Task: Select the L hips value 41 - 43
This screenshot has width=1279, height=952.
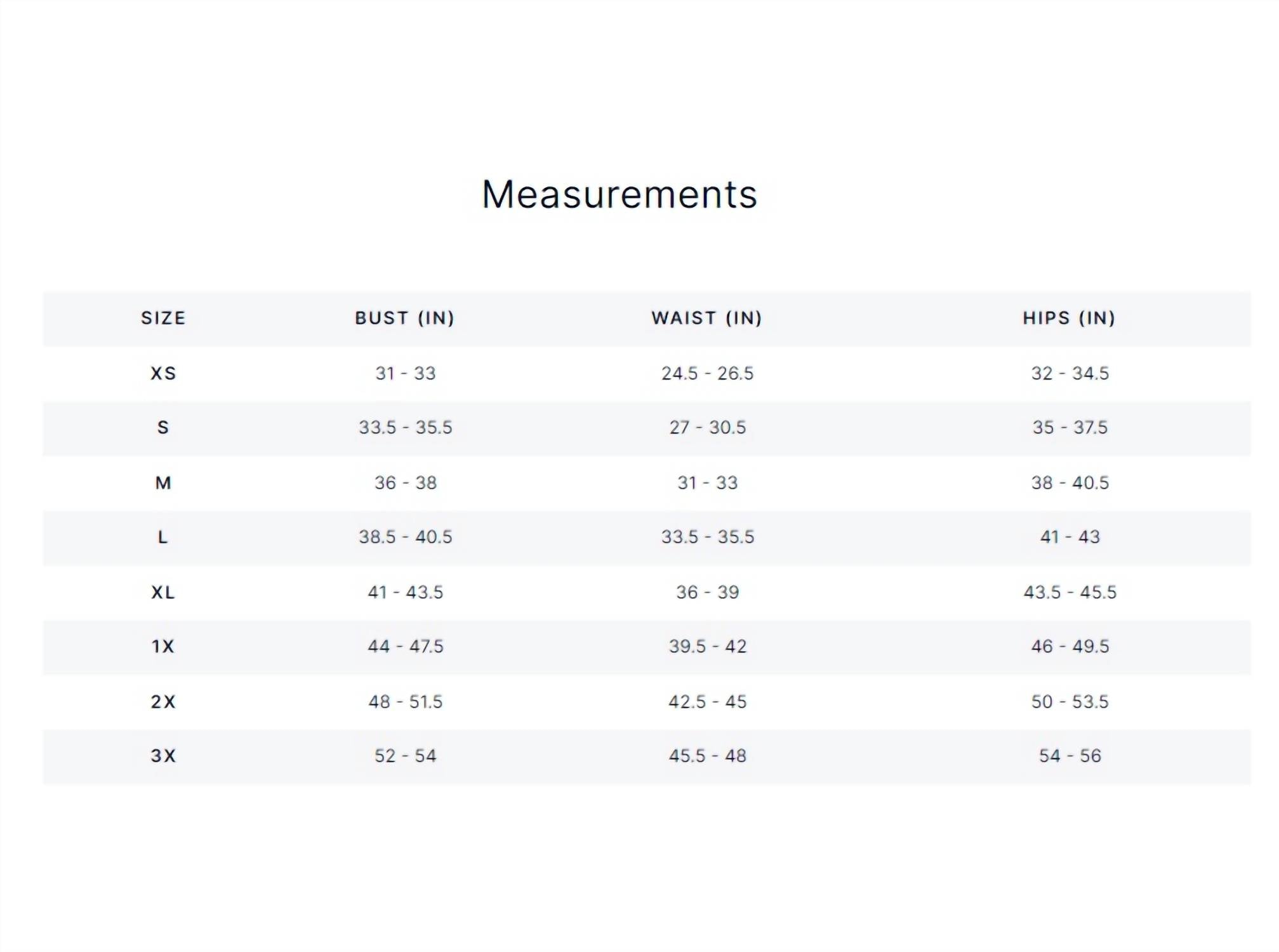Action: tap(1070, 538)
